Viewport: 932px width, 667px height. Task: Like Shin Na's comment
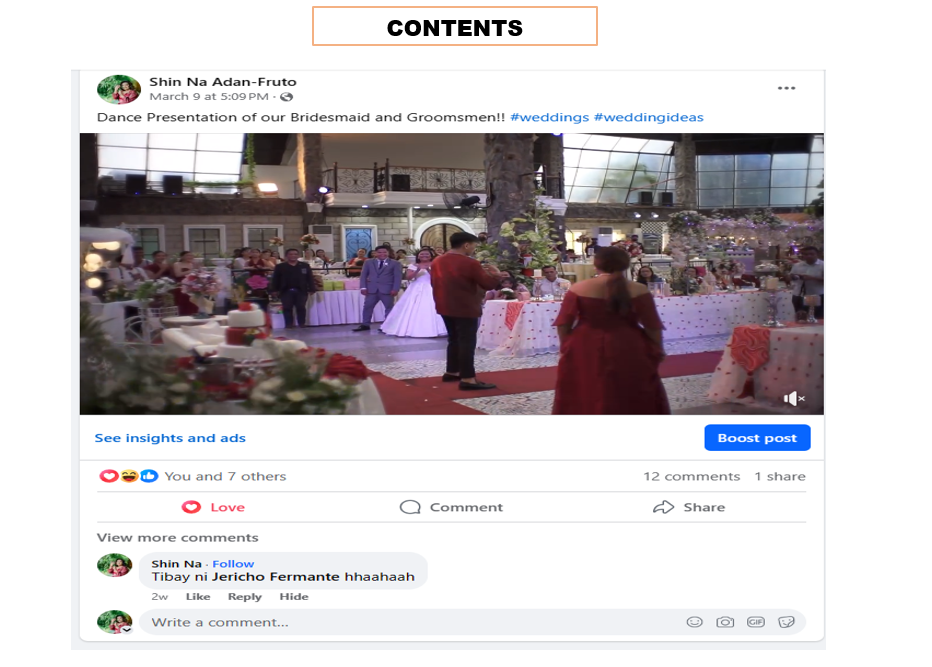tap(198, 596)
